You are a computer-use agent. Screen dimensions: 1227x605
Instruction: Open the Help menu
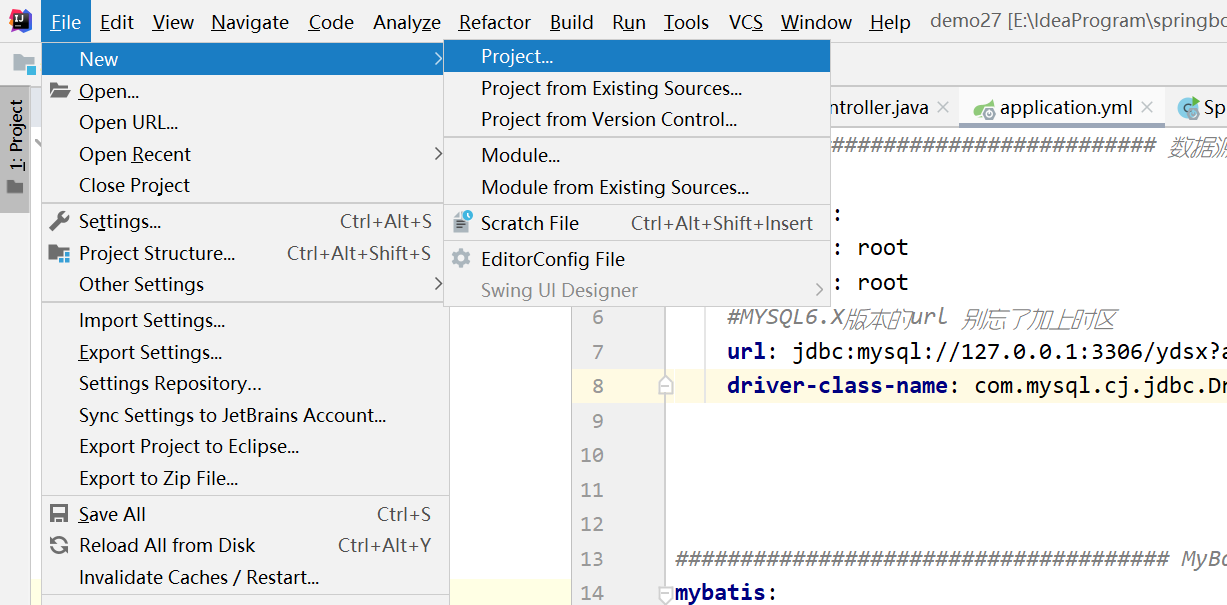[890, 22]
